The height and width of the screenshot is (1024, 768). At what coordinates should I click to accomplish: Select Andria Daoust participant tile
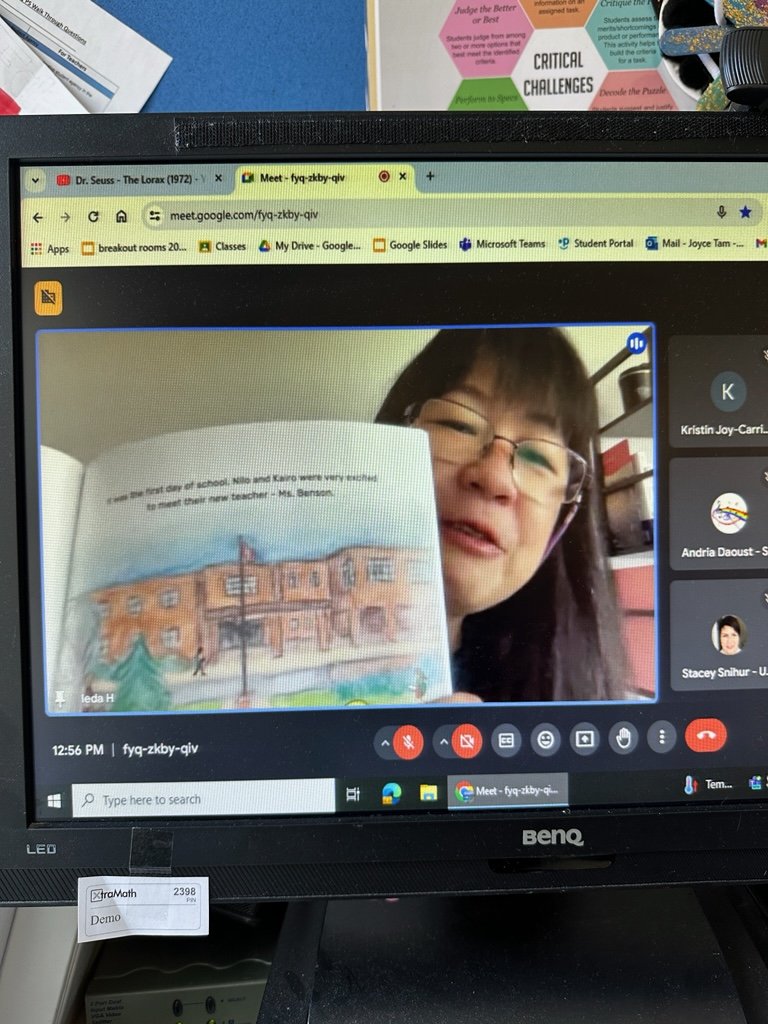(x=719, y=514)
